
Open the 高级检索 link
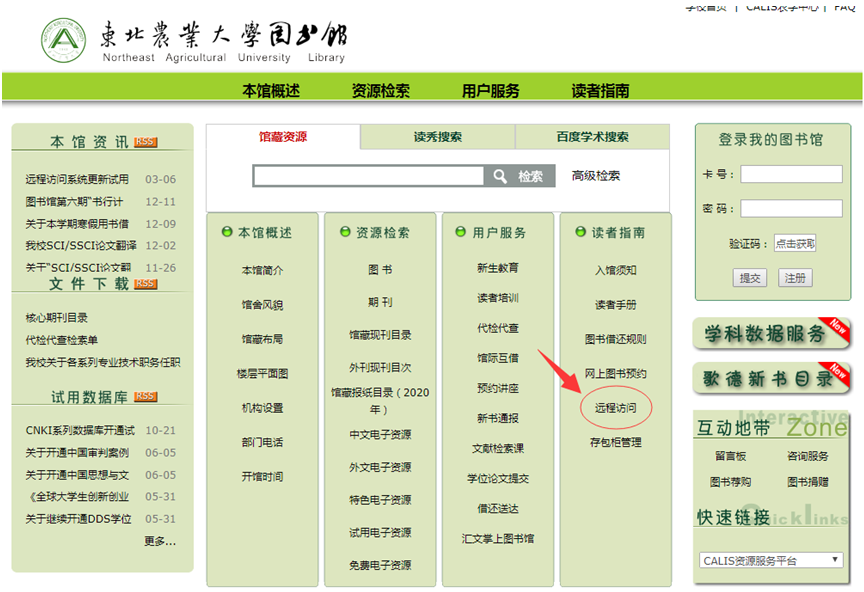tap(596, 176)
